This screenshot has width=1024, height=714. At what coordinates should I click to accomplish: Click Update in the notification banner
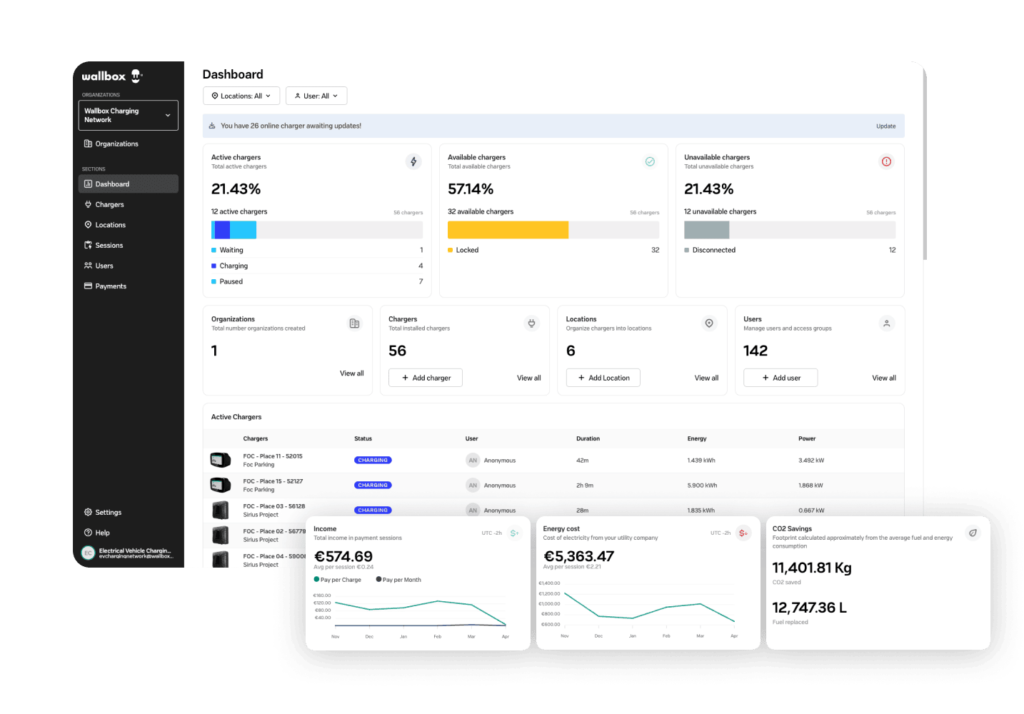(885, 126)
